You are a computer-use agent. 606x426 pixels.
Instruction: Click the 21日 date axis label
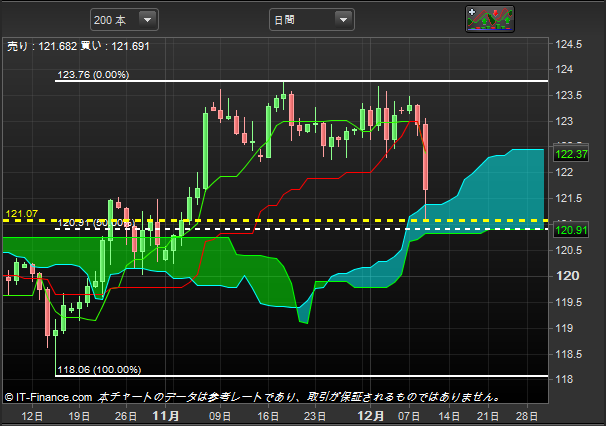click(x=488, y=416)
